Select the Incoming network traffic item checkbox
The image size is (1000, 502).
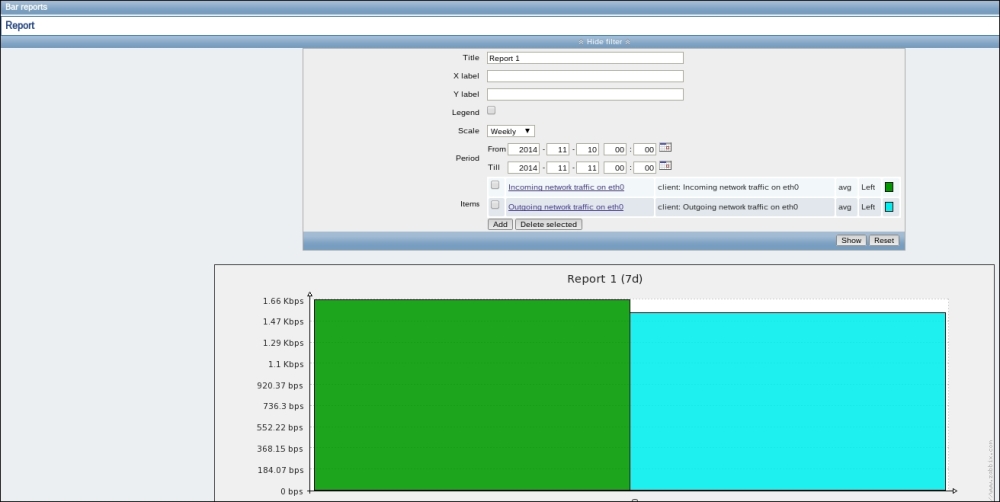click(x=495, y=186)
